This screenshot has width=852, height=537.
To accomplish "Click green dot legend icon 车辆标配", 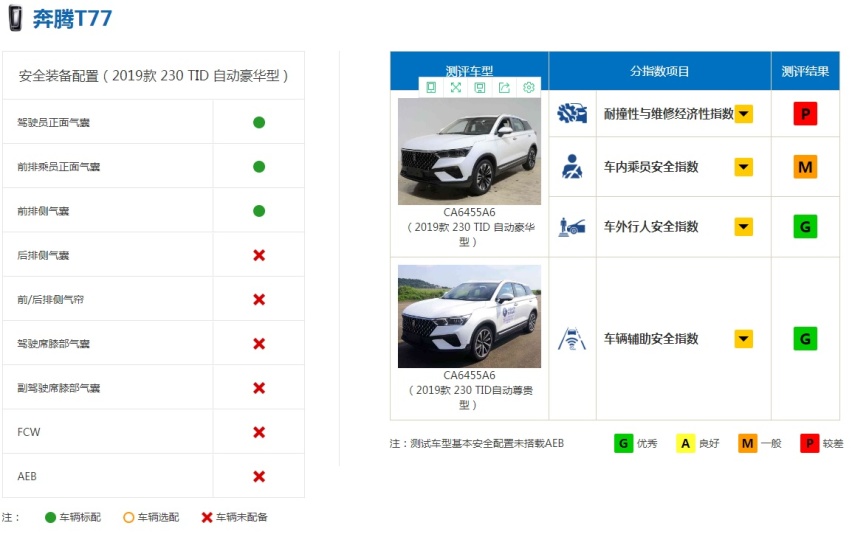I will (x=51, y=517).
